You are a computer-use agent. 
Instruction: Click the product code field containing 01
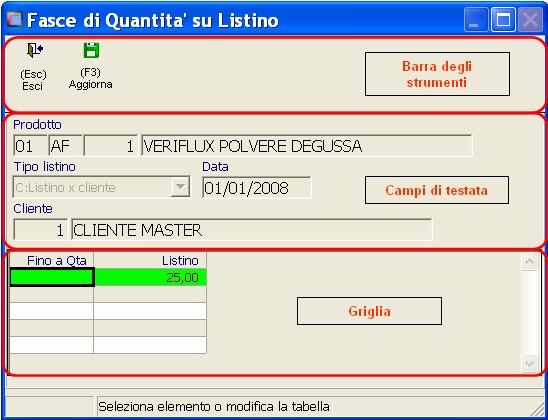30,145
